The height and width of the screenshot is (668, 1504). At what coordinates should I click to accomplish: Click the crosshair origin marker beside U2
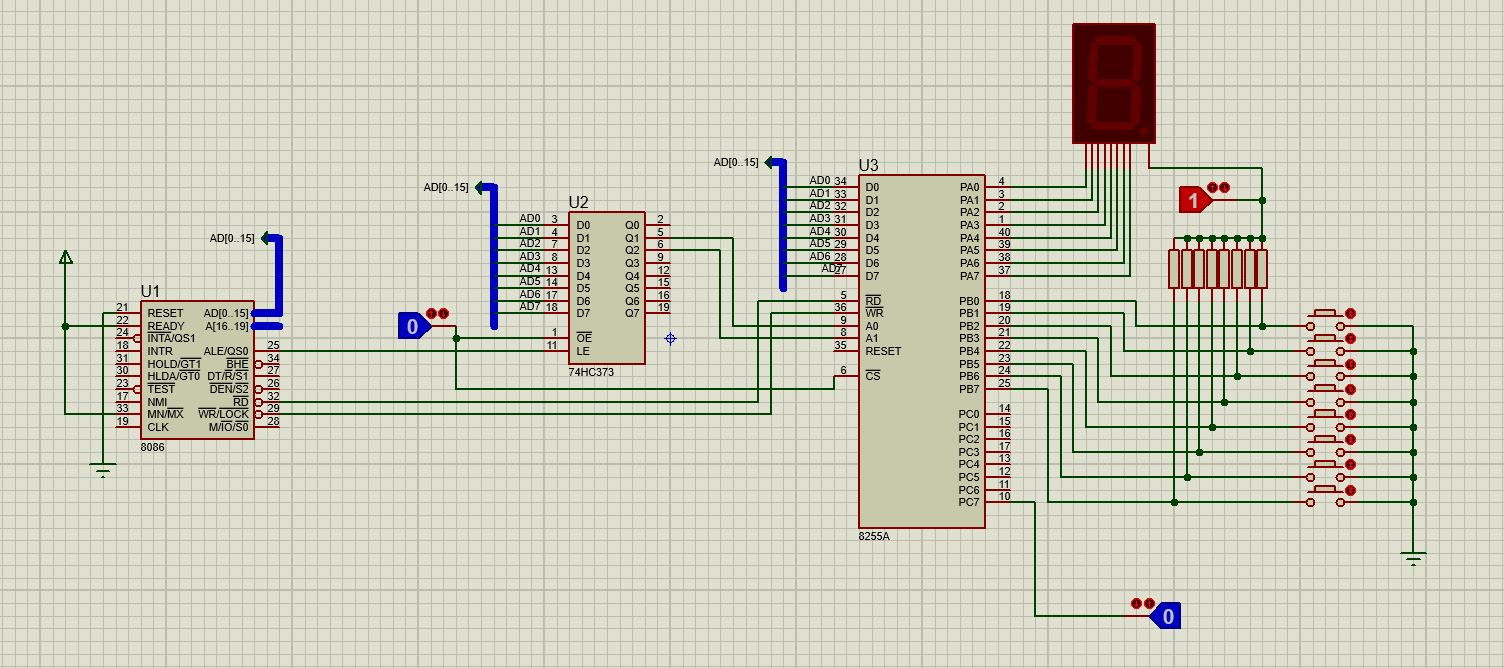(x=670, y=339)
